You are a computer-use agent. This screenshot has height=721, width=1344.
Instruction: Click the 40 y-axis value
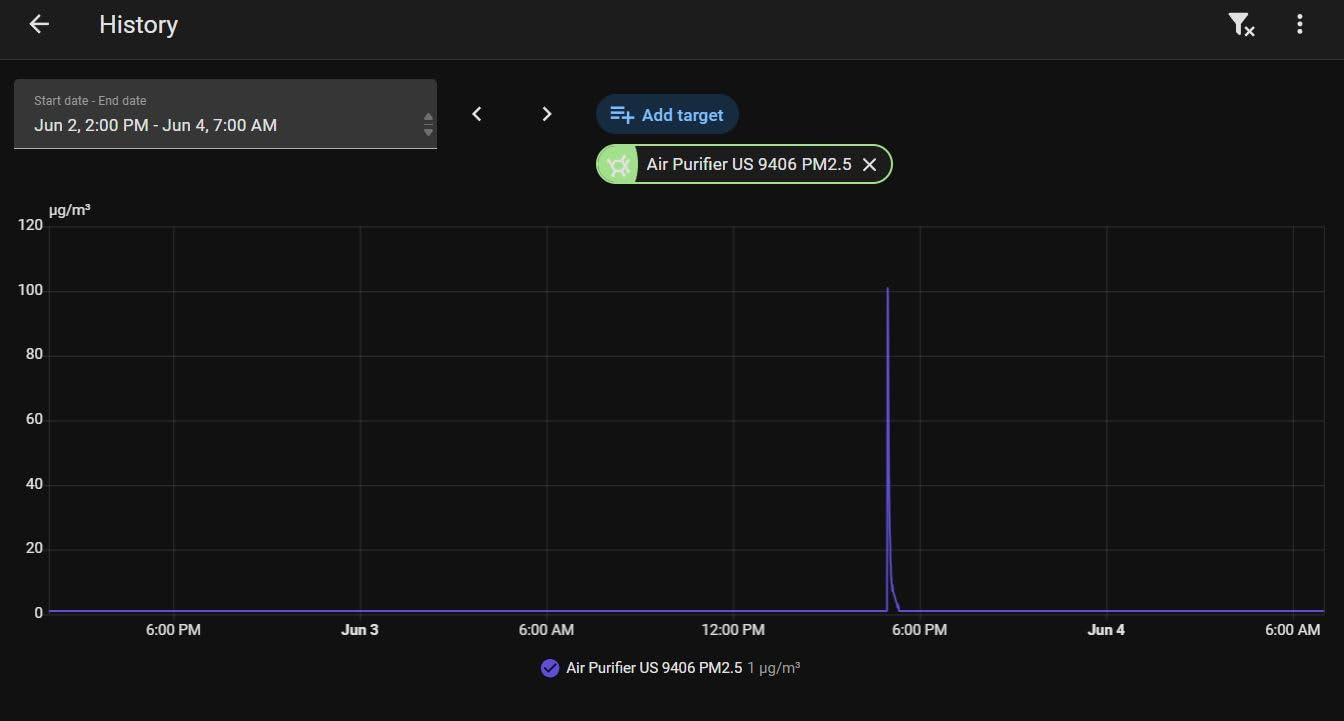click(35, 485)
